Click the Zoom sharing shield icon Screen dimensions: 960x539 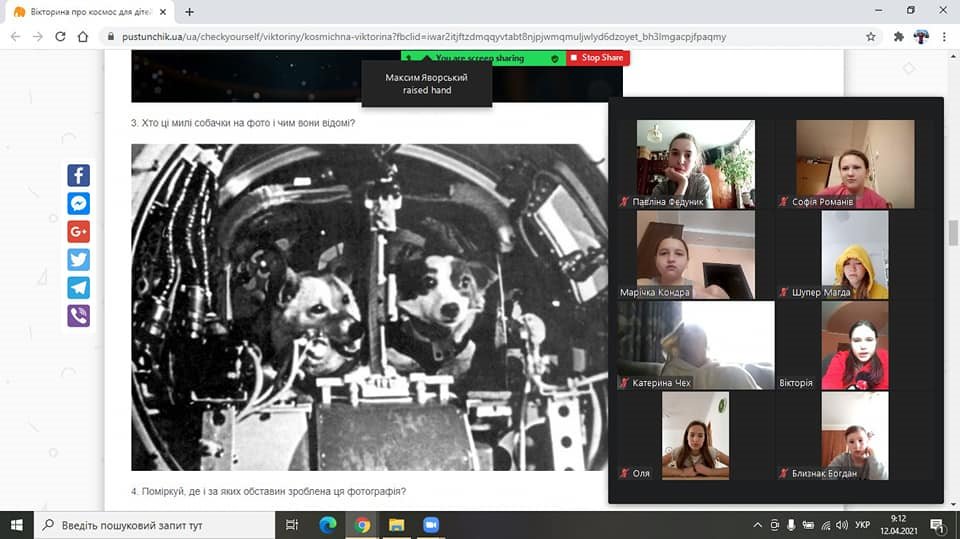tap(554, 58)
